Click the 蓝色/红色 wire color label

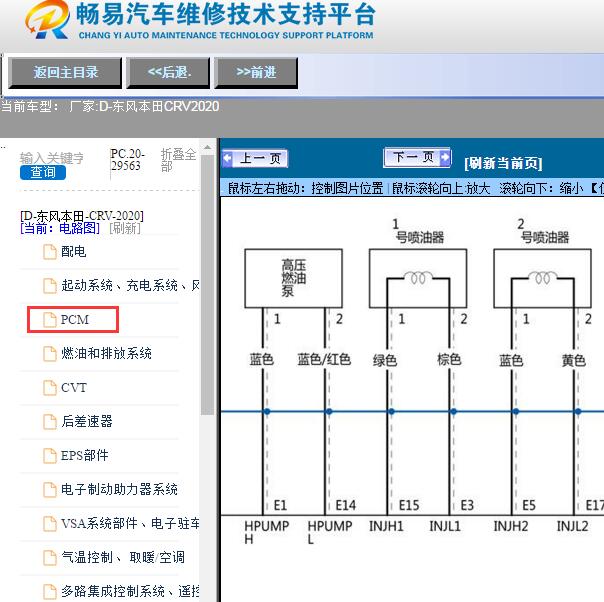[324, 359]
